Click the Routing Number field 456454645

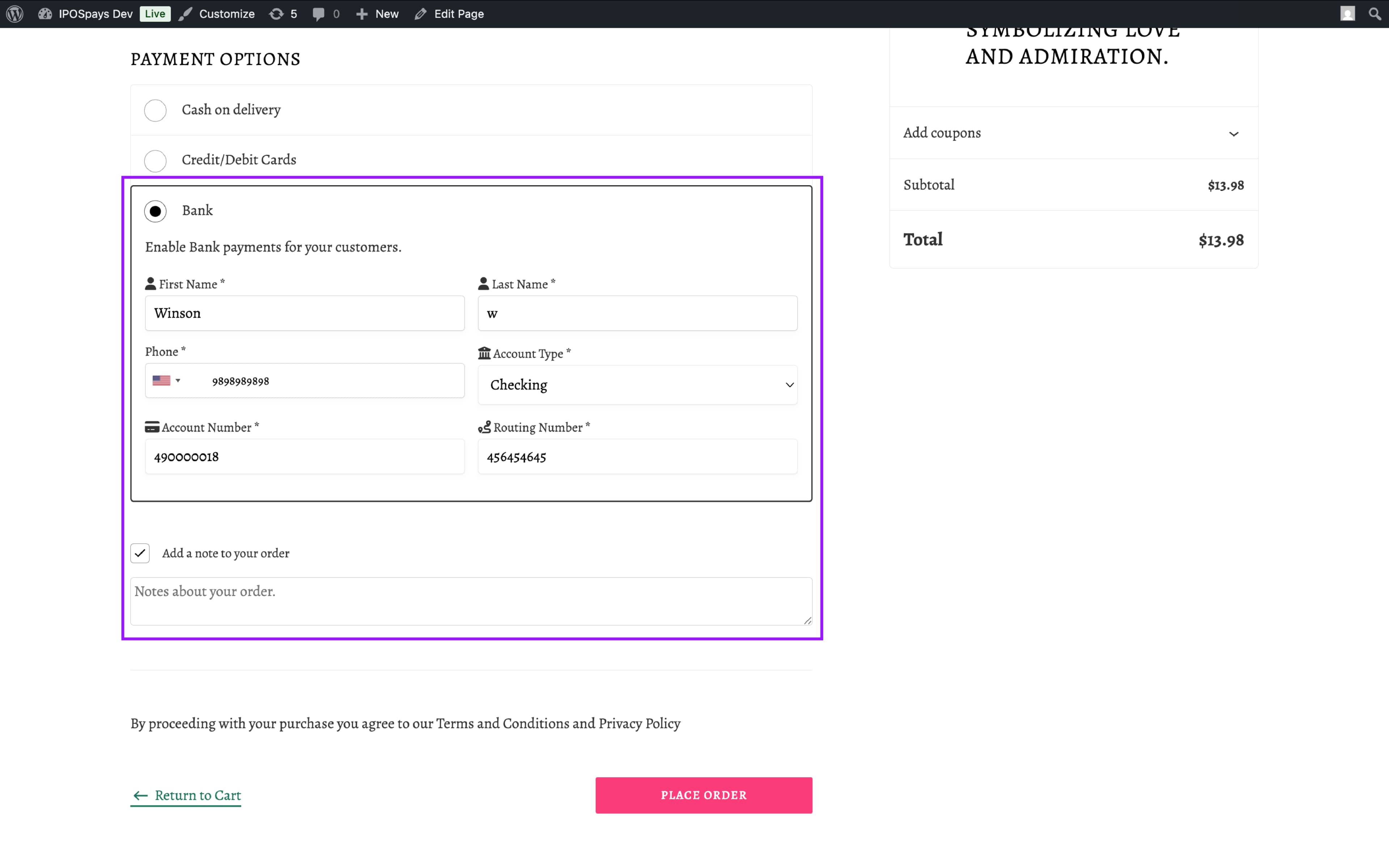coord(638,456)
